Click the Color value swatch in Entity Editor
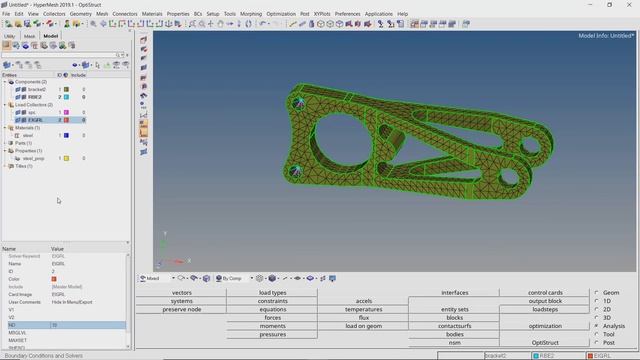640x360 pixels. click(54, 279)
